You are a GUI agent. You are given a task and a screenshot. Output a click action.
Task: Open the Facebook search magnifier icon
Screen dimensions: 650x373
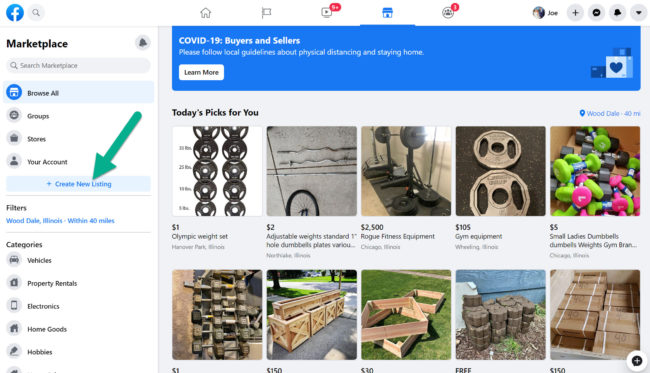[x=36, y=13]
